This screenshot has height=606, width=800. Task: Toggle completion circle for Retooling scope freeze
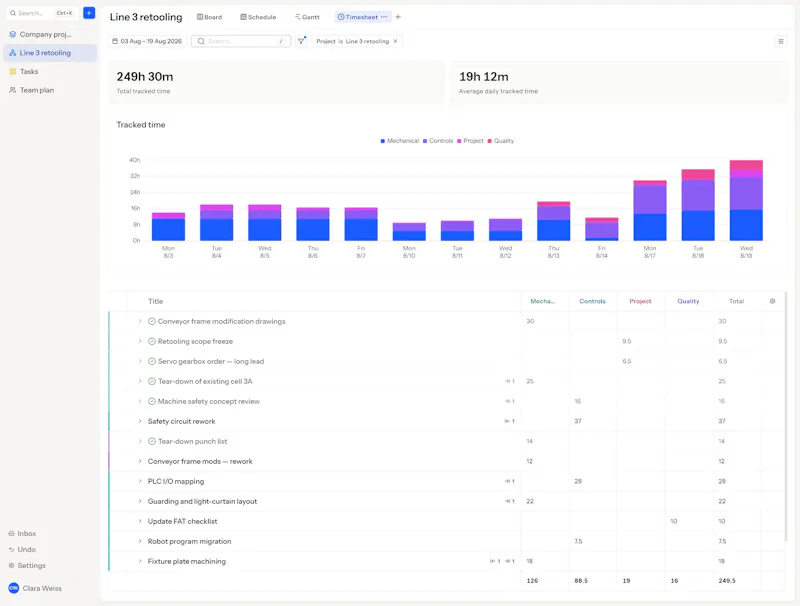152,341
